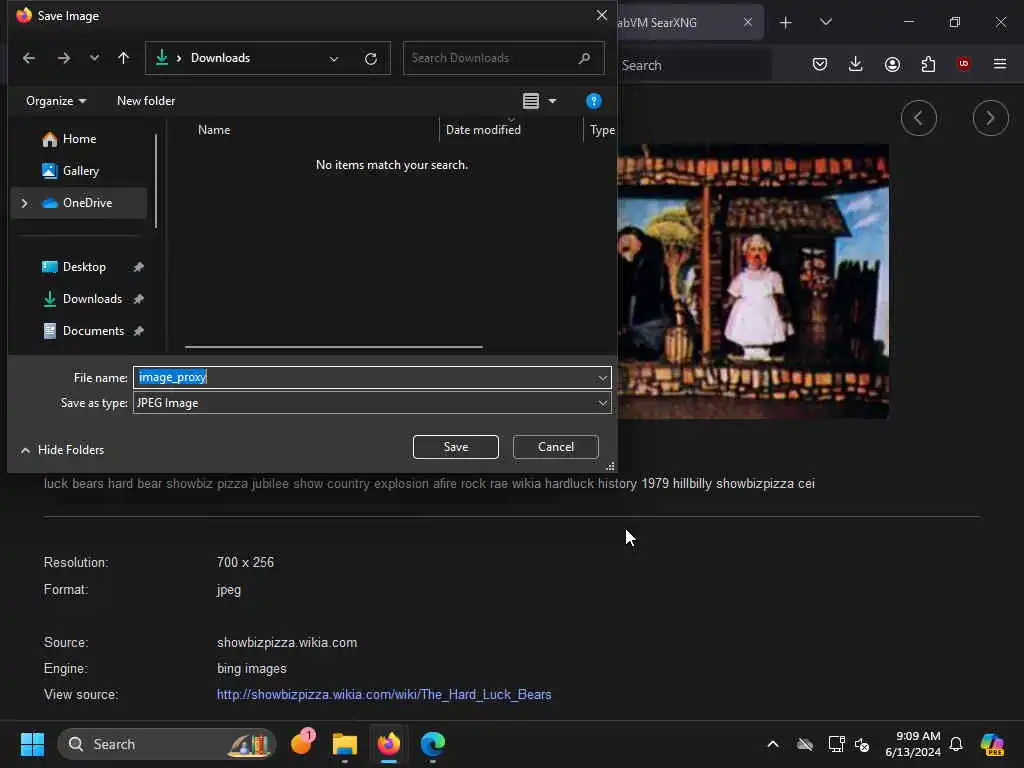Collapse folders with Hide Folders
The width and height of the screenshot is (1024, 768).
[x=63, y=450]
